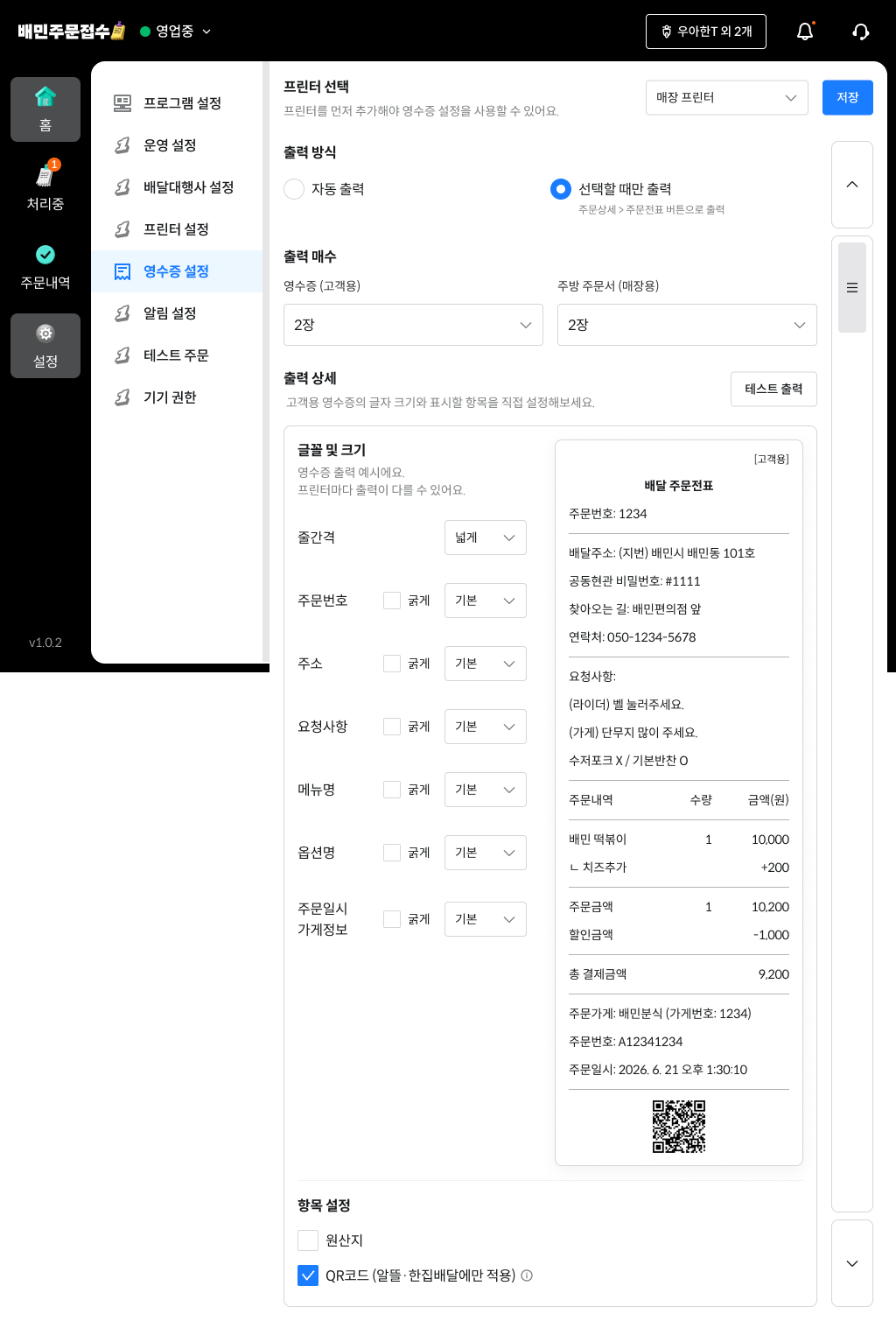
Task: Go to 알림 설정 menu
Action: pos(177,313)
